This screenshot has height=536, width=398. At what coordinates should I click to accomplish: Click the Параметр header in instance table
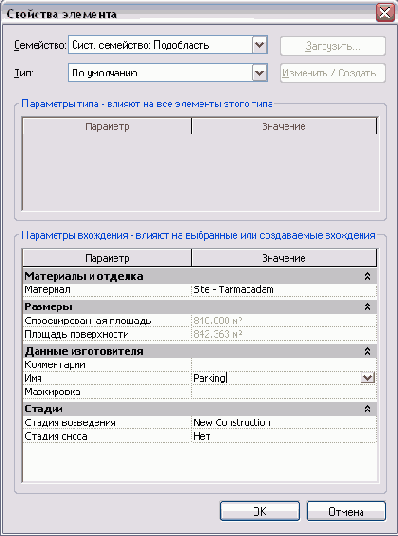coord(107,258)
